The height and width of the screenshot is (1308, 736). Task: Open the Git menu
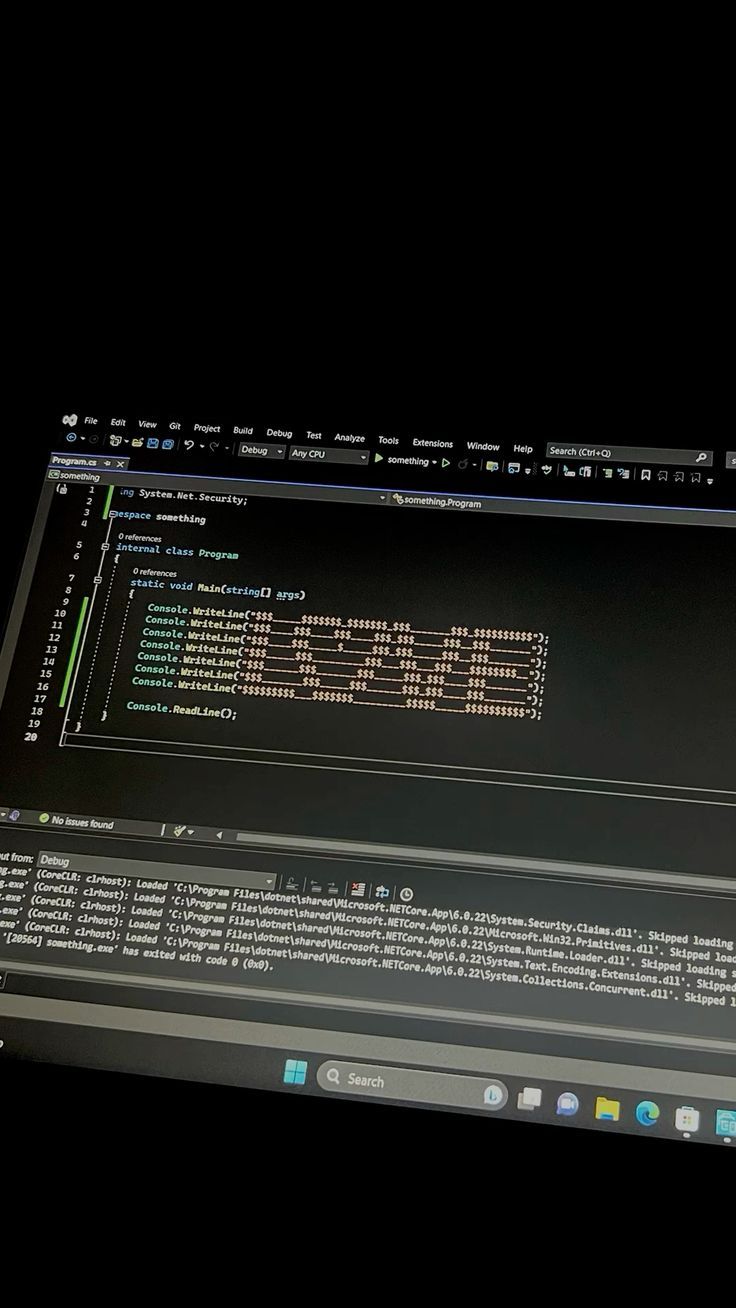175,426
